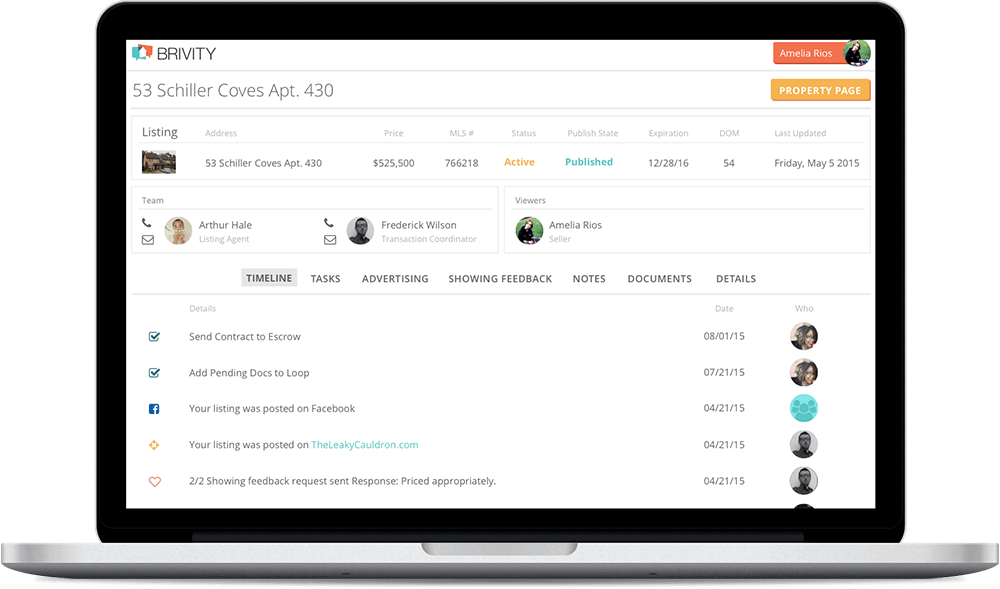1000x589 pixels.
Task: Click the listing property thumbnail photo
Action: (x=159, y=162)
